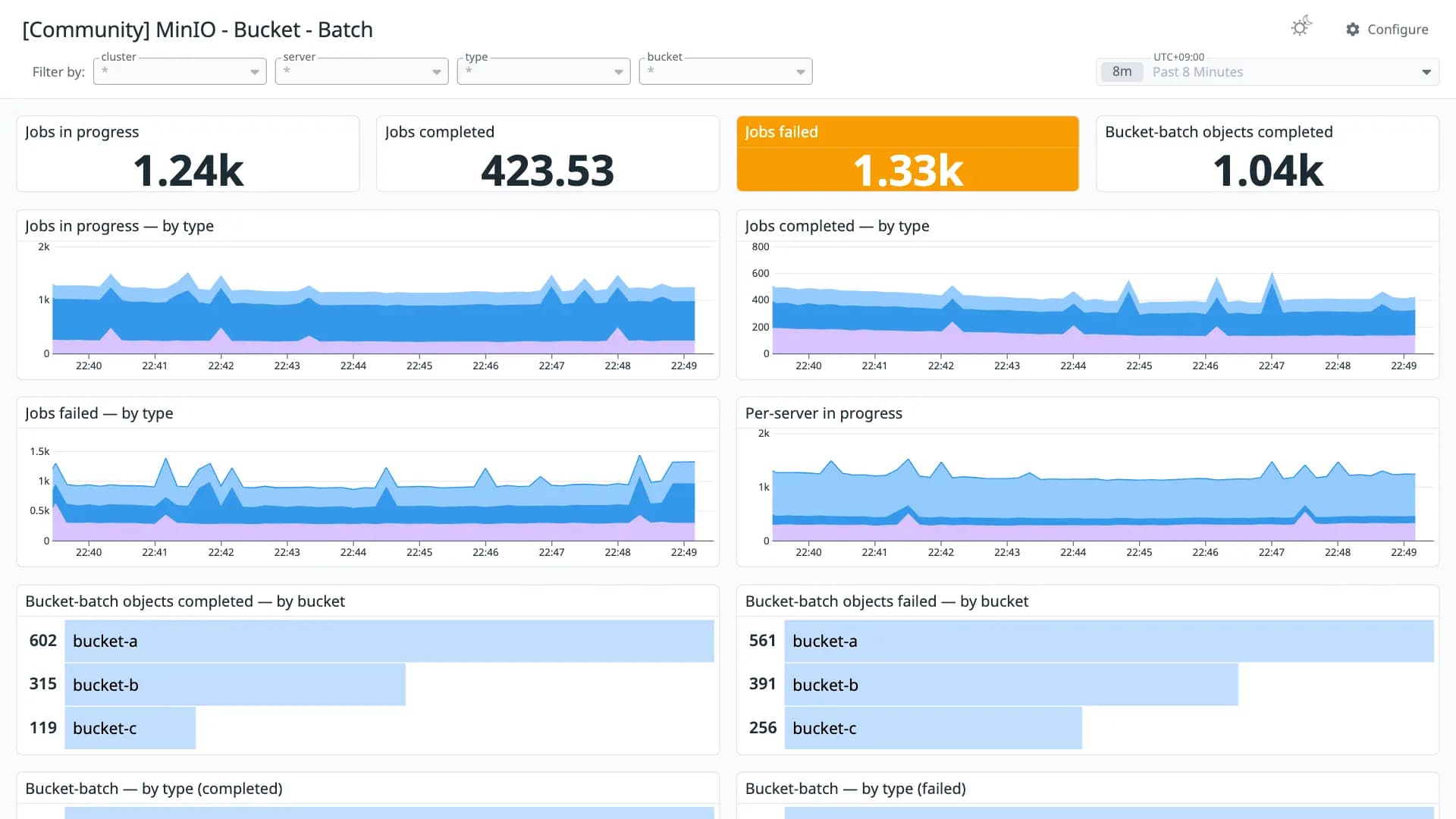
Task: Select the Jobs completed 423.53 value
Action: click(548, 170)
